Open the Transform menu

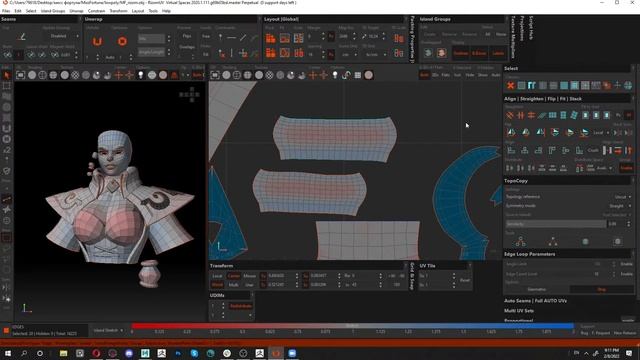pyautogui.click(x=118, y=11)
